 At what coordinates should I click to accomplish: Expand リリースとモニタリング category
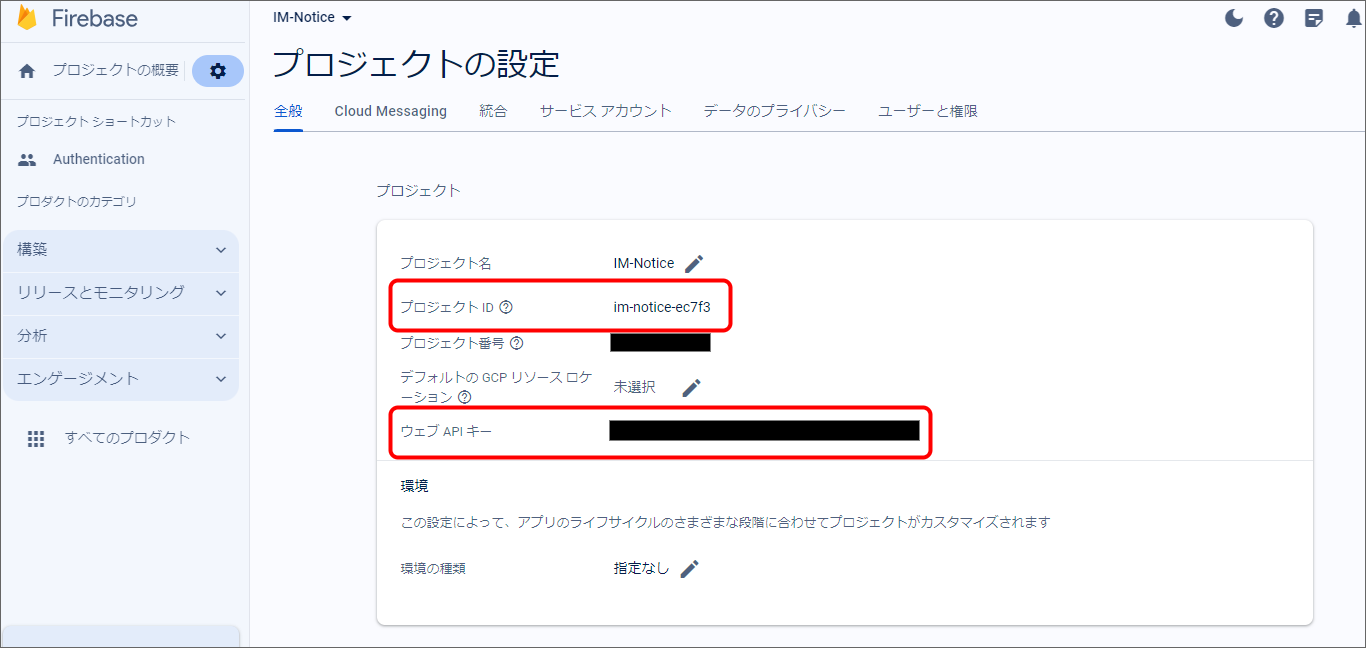coord(121,293)
